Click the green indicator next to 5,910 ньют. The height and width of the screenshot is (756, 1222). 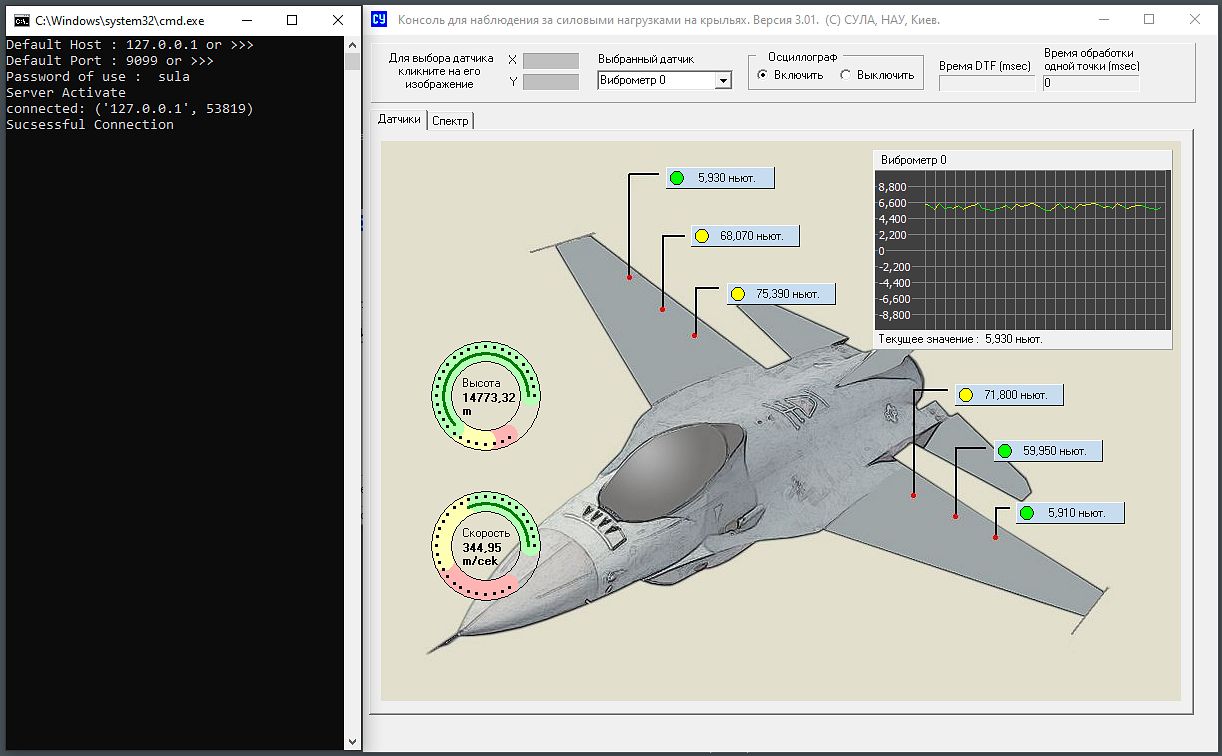1026,514
